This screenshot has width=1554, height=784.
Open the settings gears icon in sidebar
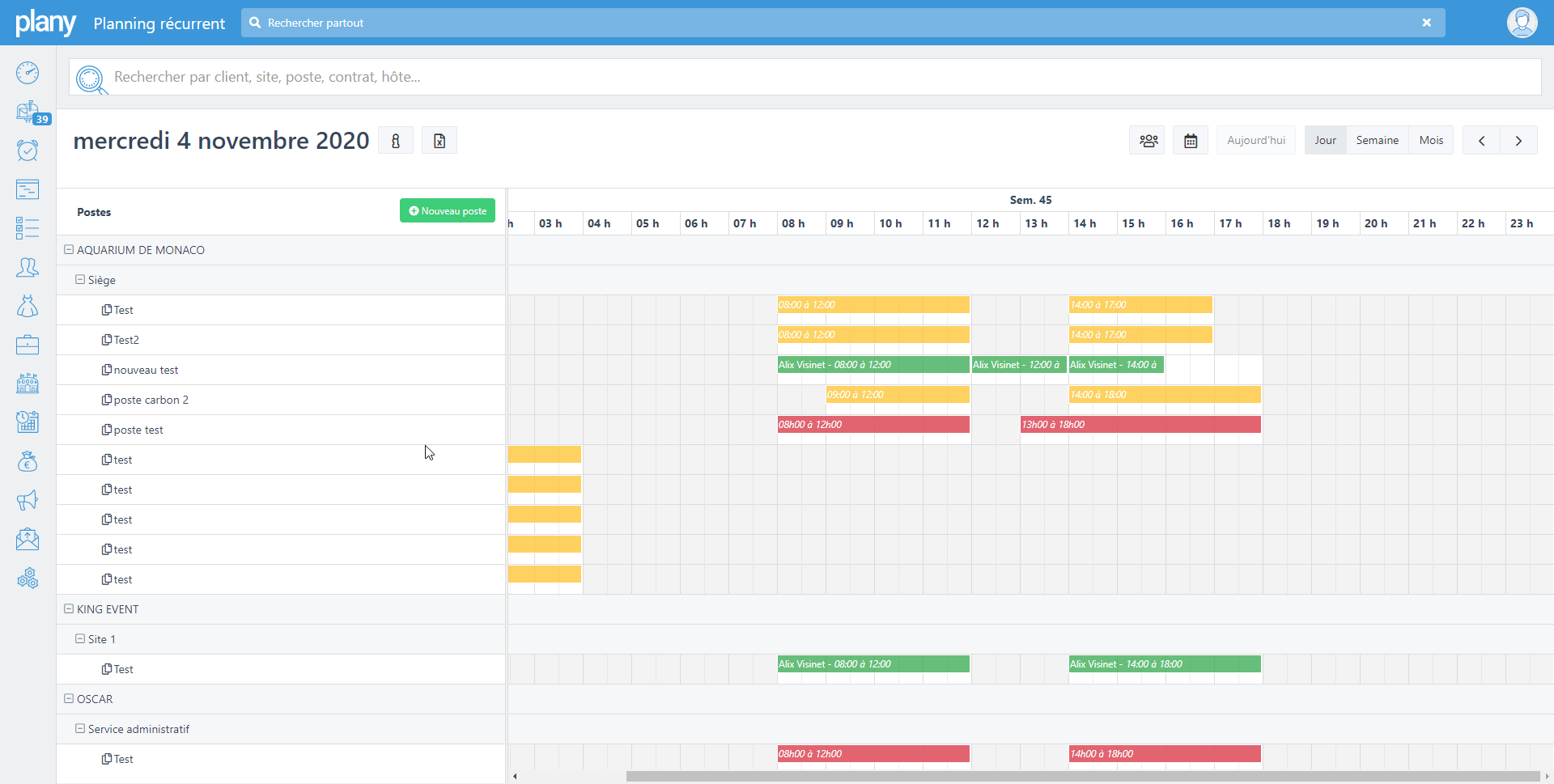(x=28, y=578)
